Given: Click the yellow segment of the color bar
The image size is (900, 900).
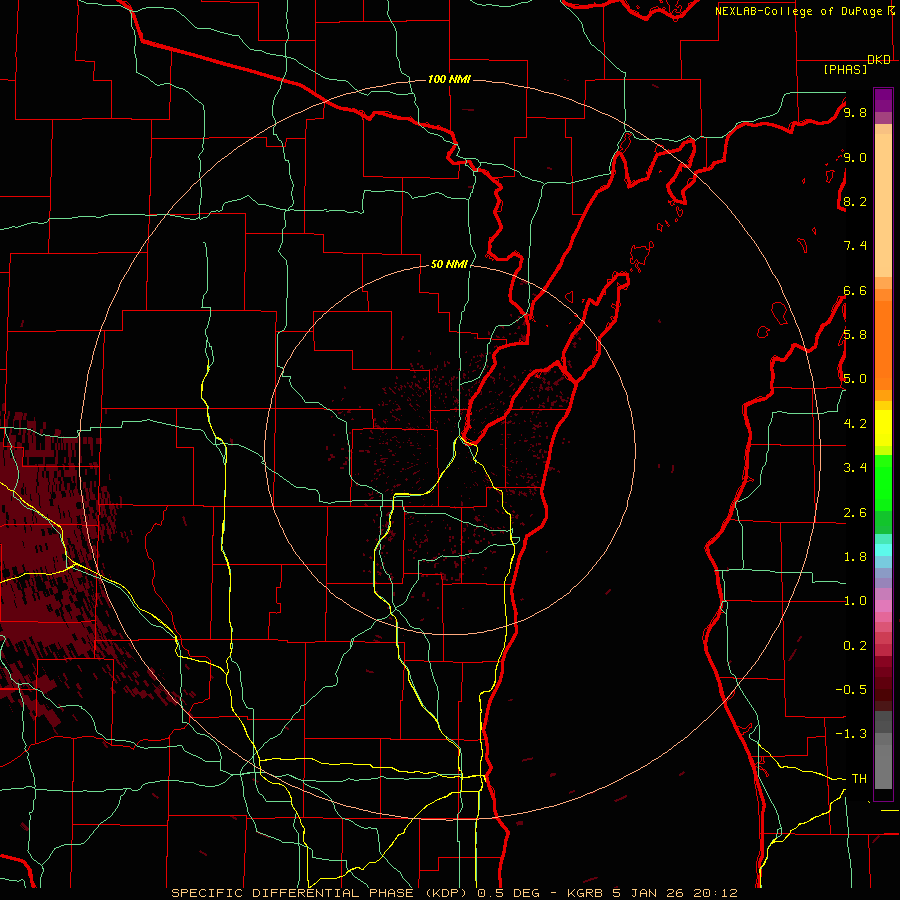Looking at the screenshot, I should click(883, 428).
